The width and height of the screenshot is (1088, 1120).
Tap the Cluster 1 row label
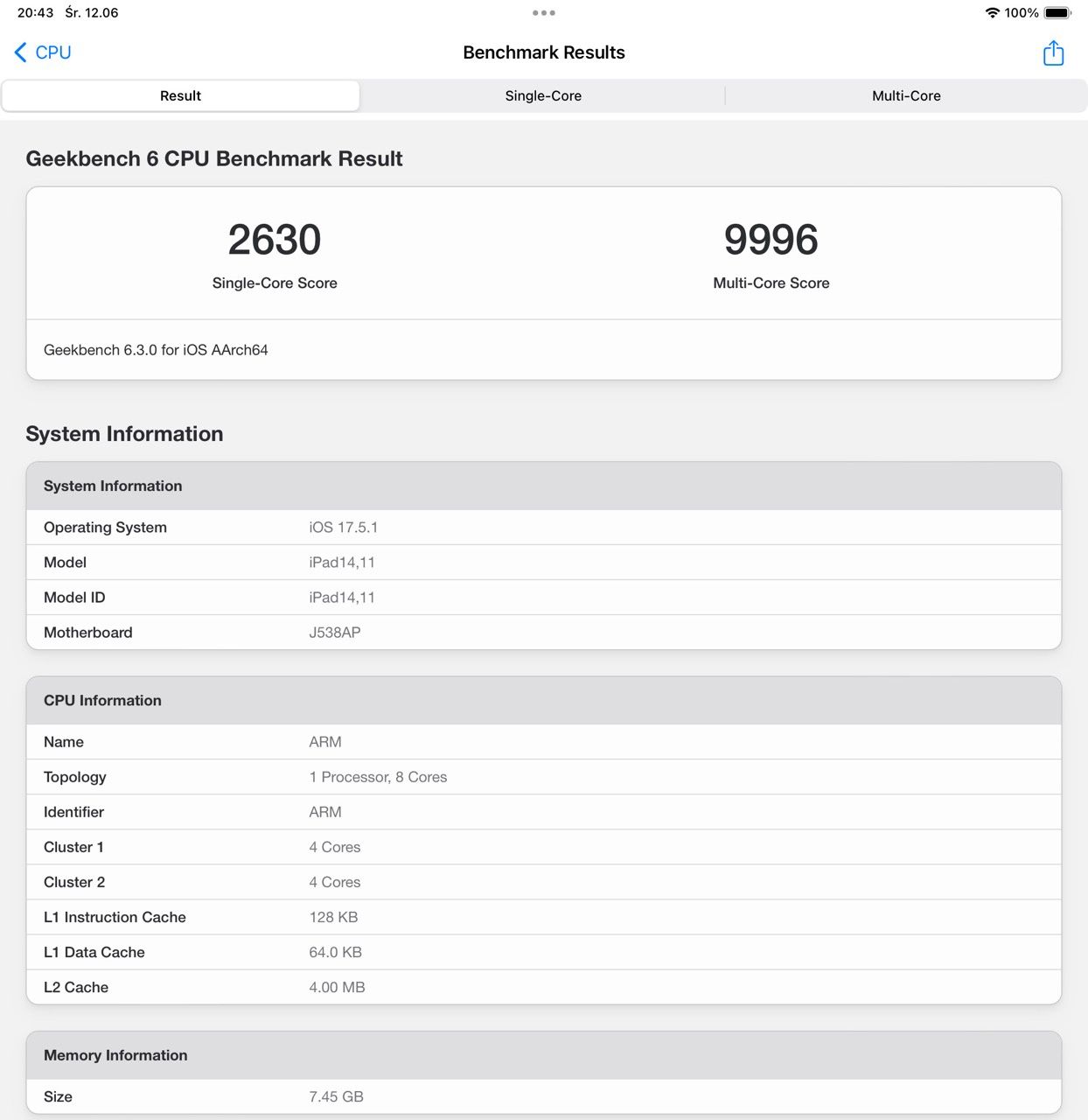(73, 847)
